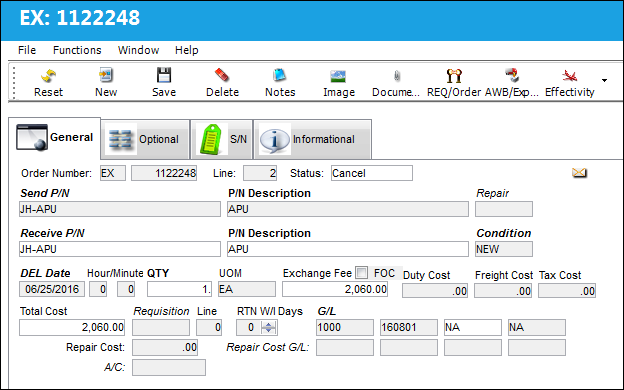Click the envelope email icon
The height and width of the screenshot is (390, 624).
pos(579,173)
